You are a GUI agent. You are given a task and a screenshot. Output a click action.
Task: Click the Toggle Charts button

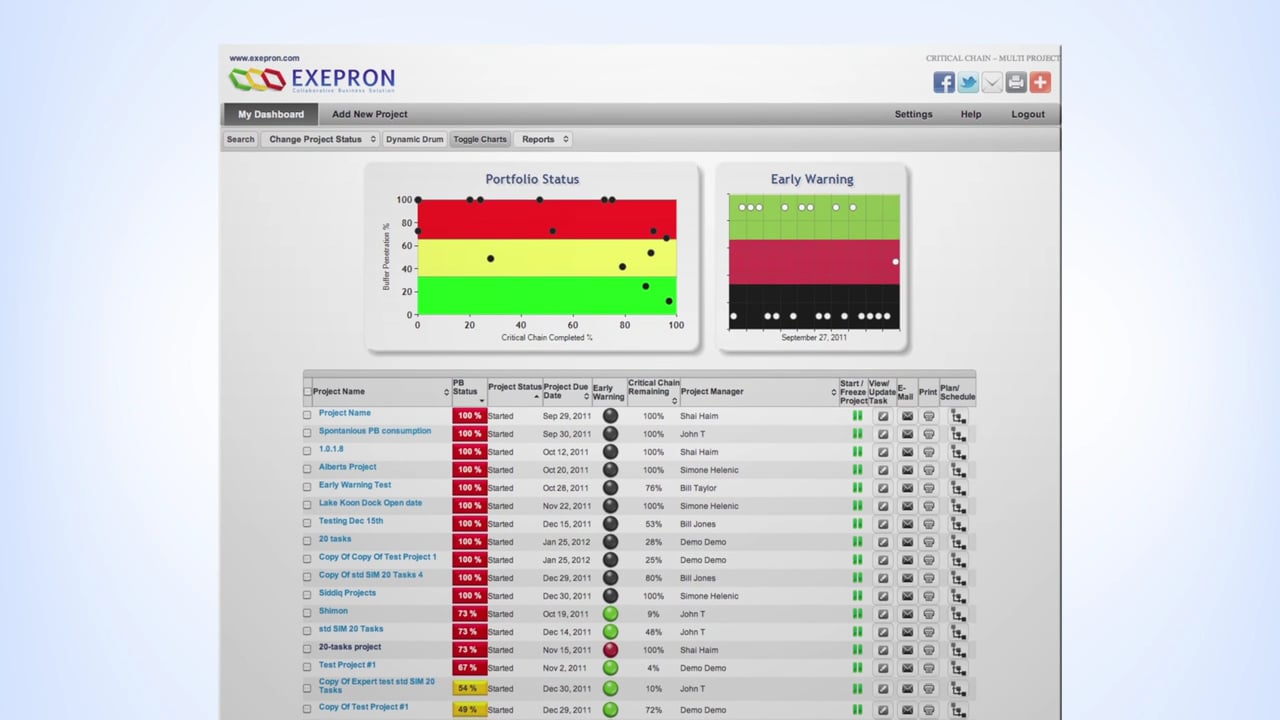(480, 139)
